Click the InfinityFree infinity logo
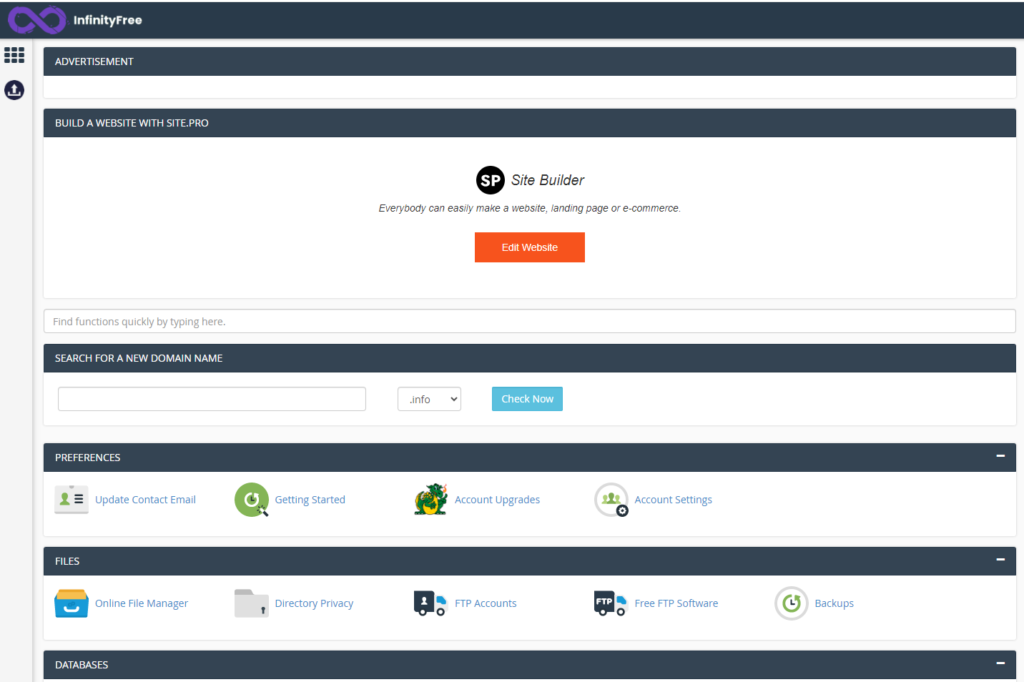The width and height of the screenshot is (1024, 682). (37, 20)
